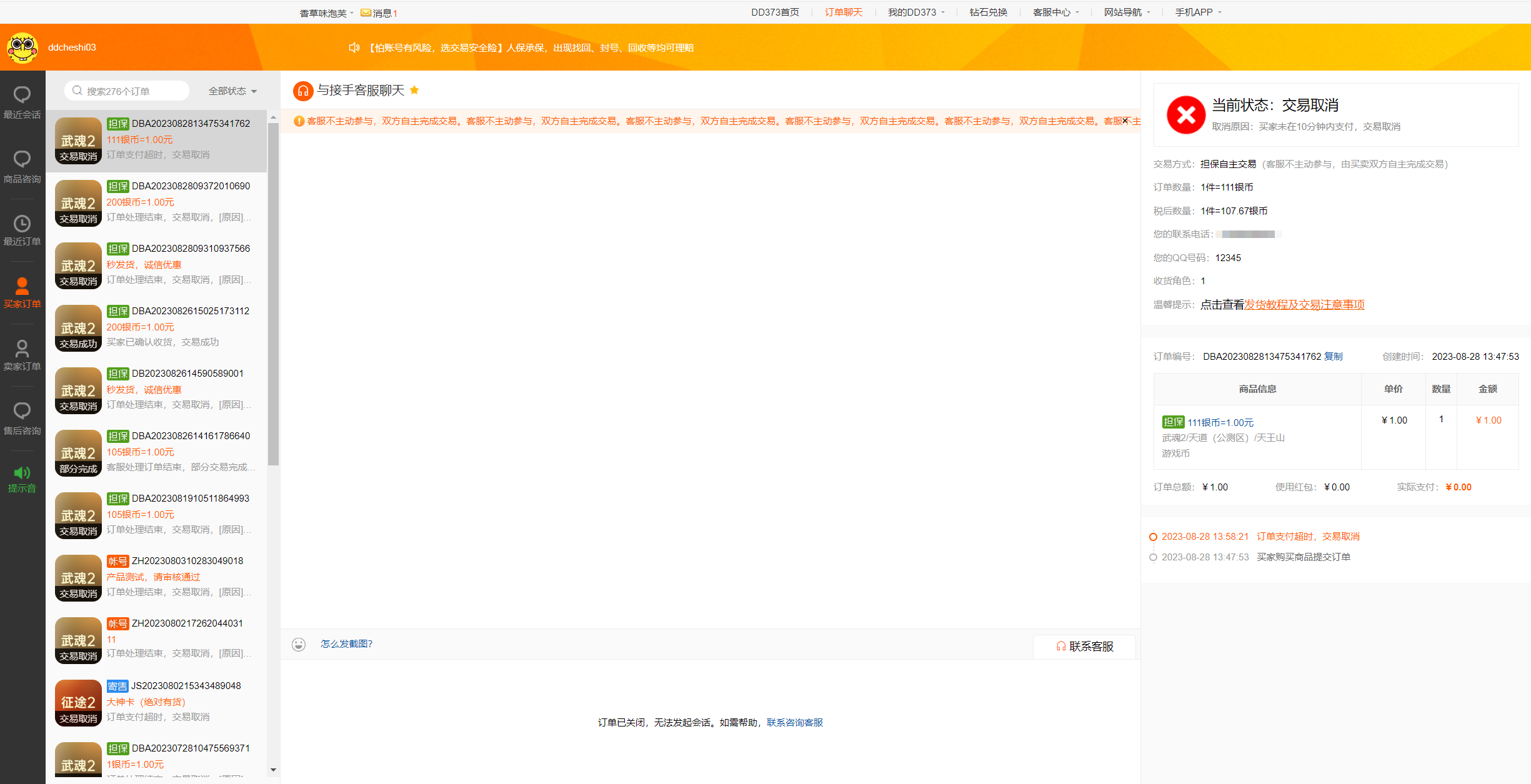Expand the 网站导航 dropdown
The width and height of the screenshot is (1531, 784).
(1127, 12)
